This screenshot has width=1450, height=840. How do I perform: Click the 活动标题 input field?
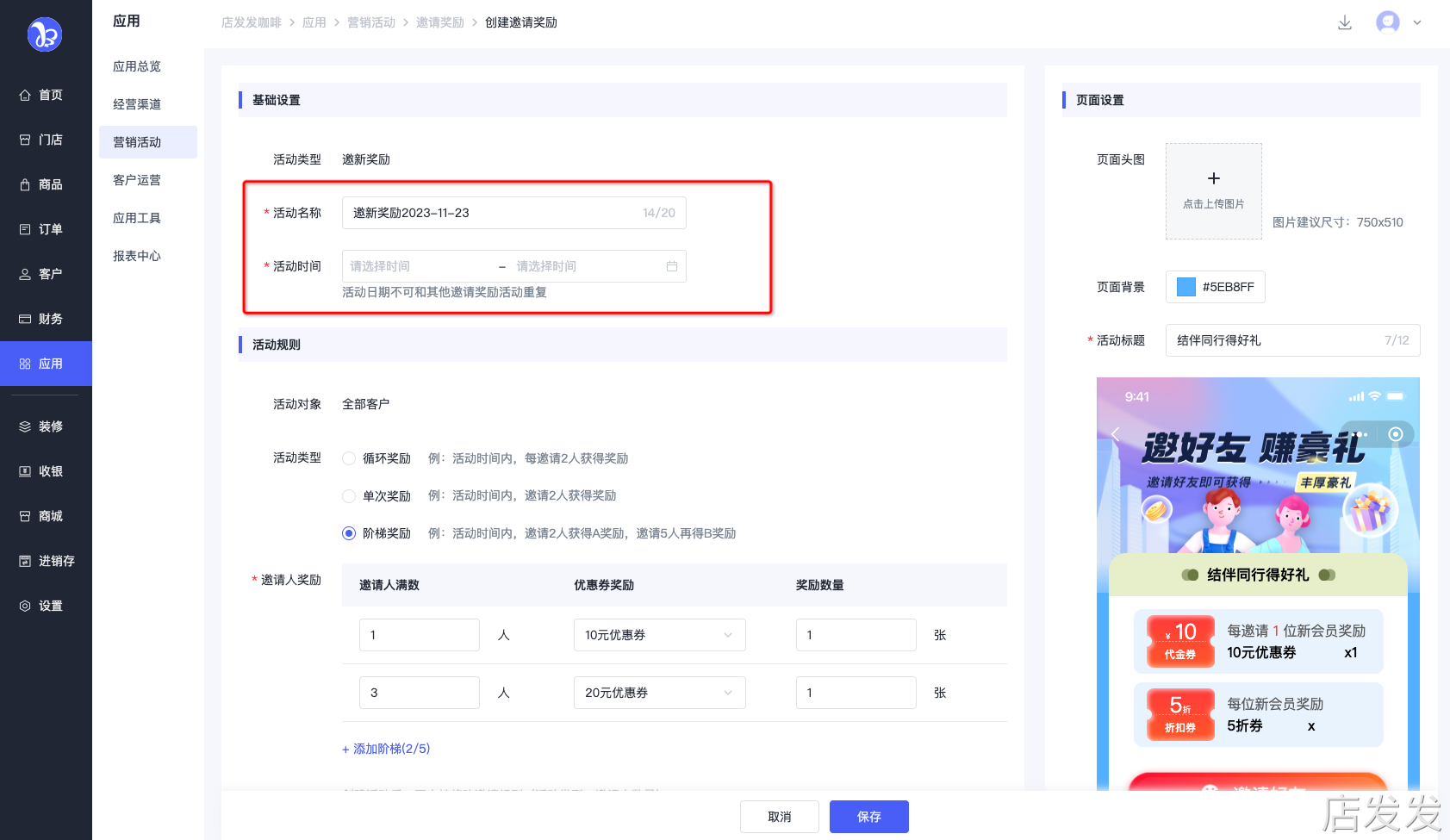pyautogui.click(x=1293, y=340)
